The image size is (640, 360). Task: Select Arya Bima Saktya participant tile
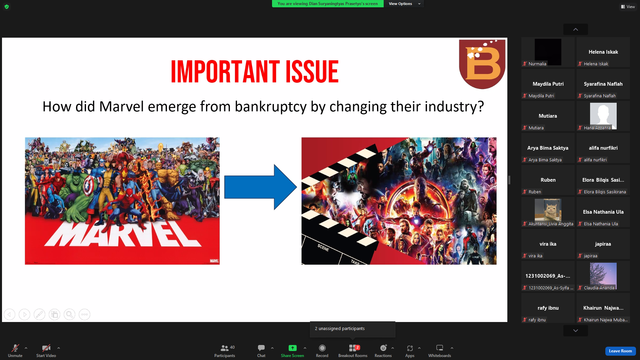click(548, 148)
